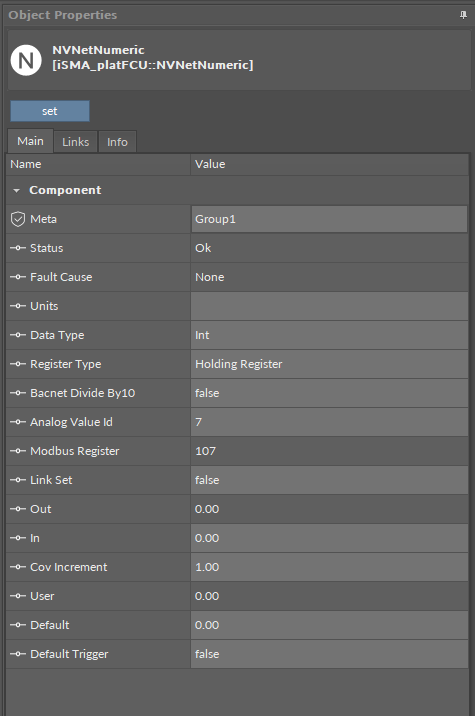Toggle the Default Trigger false value
Image resolution: width=475 pixels, height=716 pixels.
pos(329,654)
